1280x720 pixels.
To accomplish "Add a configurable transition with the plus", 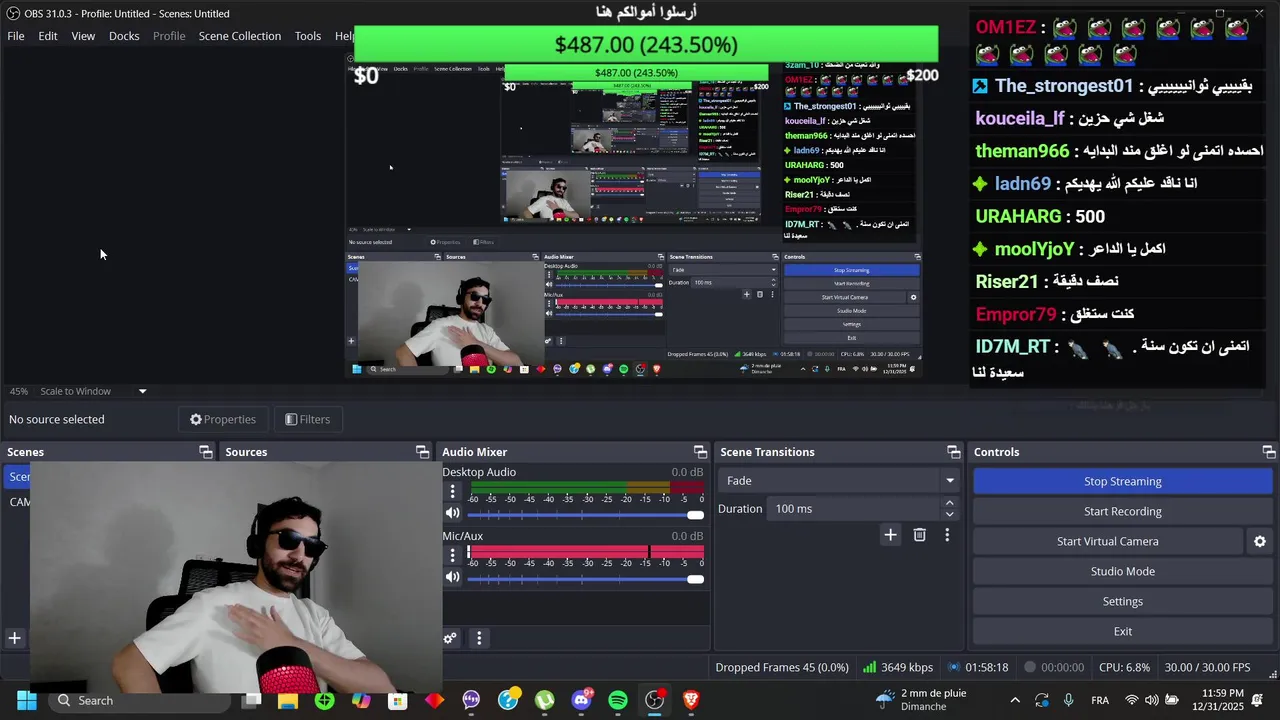I will coord(890,535).
